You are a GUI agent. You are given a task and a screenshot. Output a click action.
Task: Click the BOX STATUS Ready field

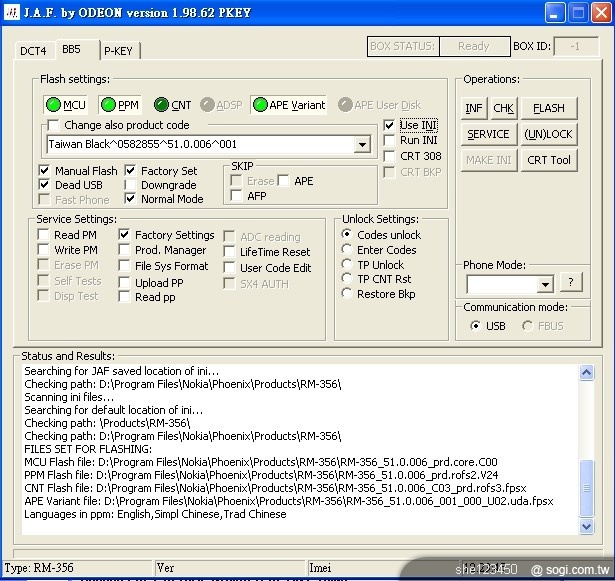point(475,46)
